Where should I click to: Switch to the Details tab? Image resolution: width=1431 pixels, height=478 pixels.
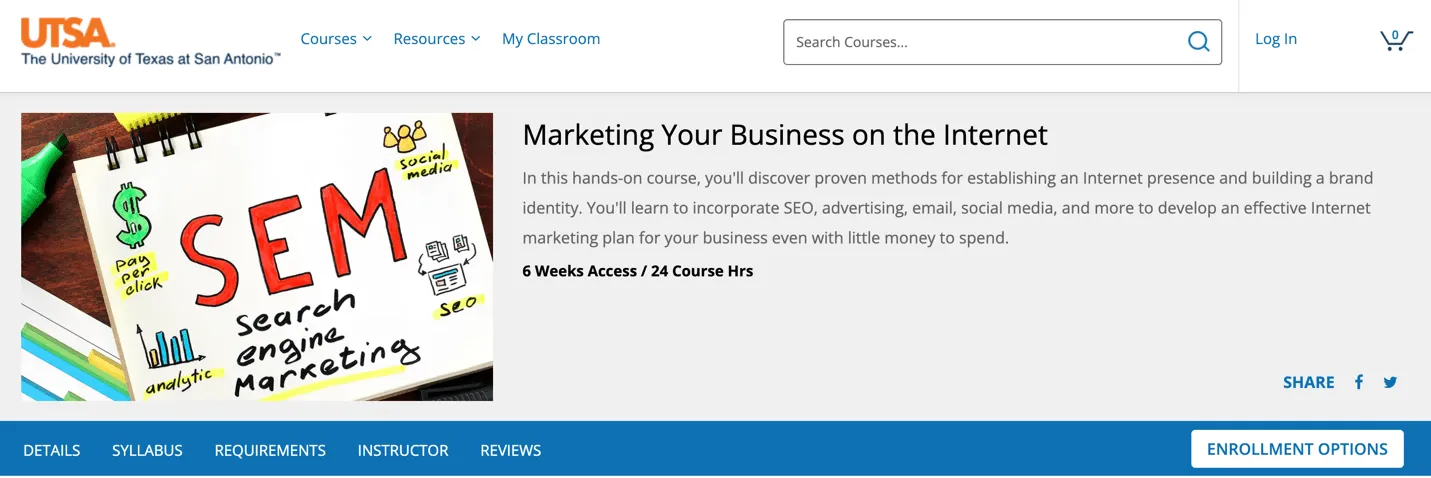click(x=52, y=450)
